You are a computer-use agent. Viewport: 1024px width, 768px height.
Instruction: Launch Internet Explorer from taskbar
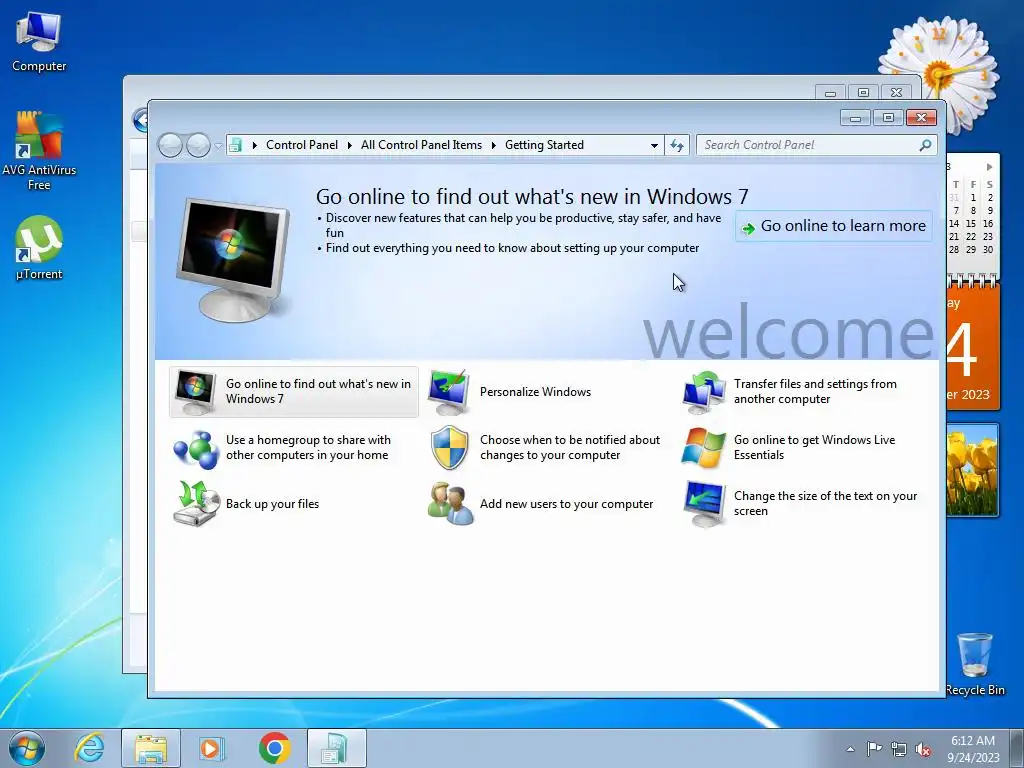tap(89, 748)
